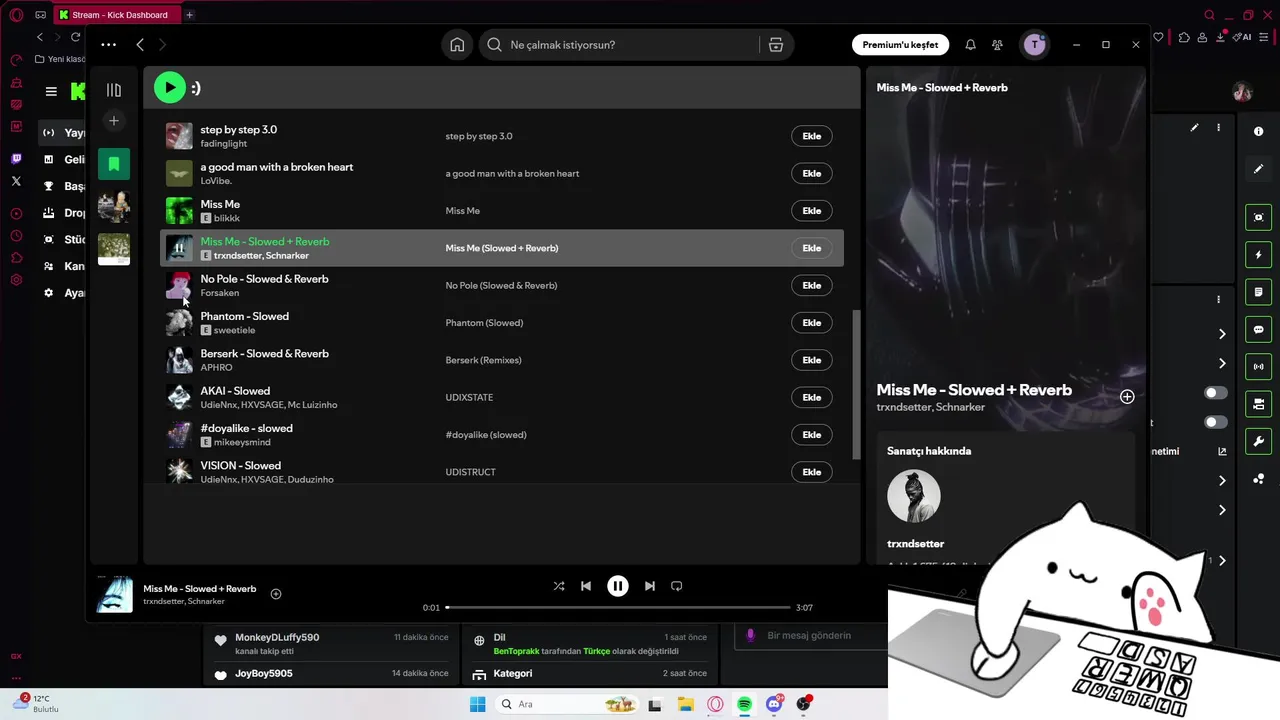The width and height of the screenshot is (1280, 720).
Task: Click the song list vertical scrollbar
Action: (x=855, y=385)
